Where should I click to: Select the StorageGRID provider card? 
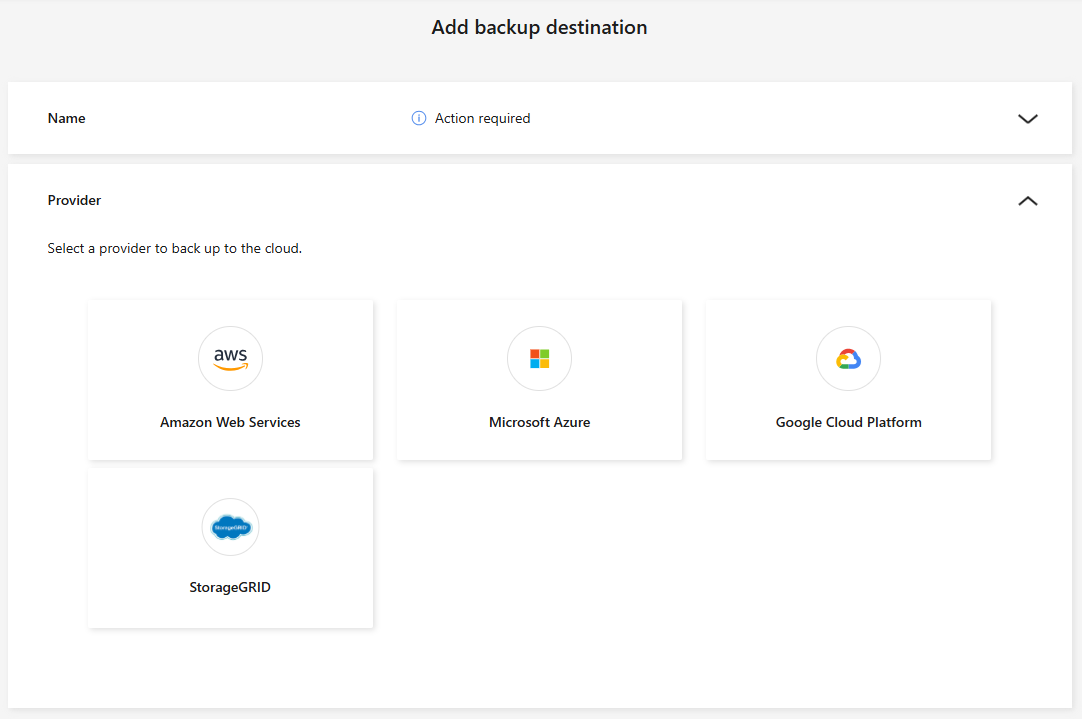pyautogui.click(x=230, y=548)
